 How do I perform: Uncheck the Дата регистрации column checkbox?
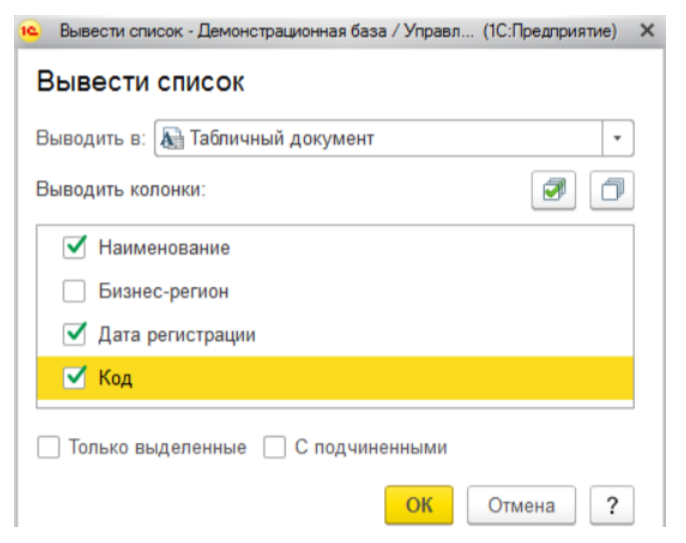tap(75, 335)
